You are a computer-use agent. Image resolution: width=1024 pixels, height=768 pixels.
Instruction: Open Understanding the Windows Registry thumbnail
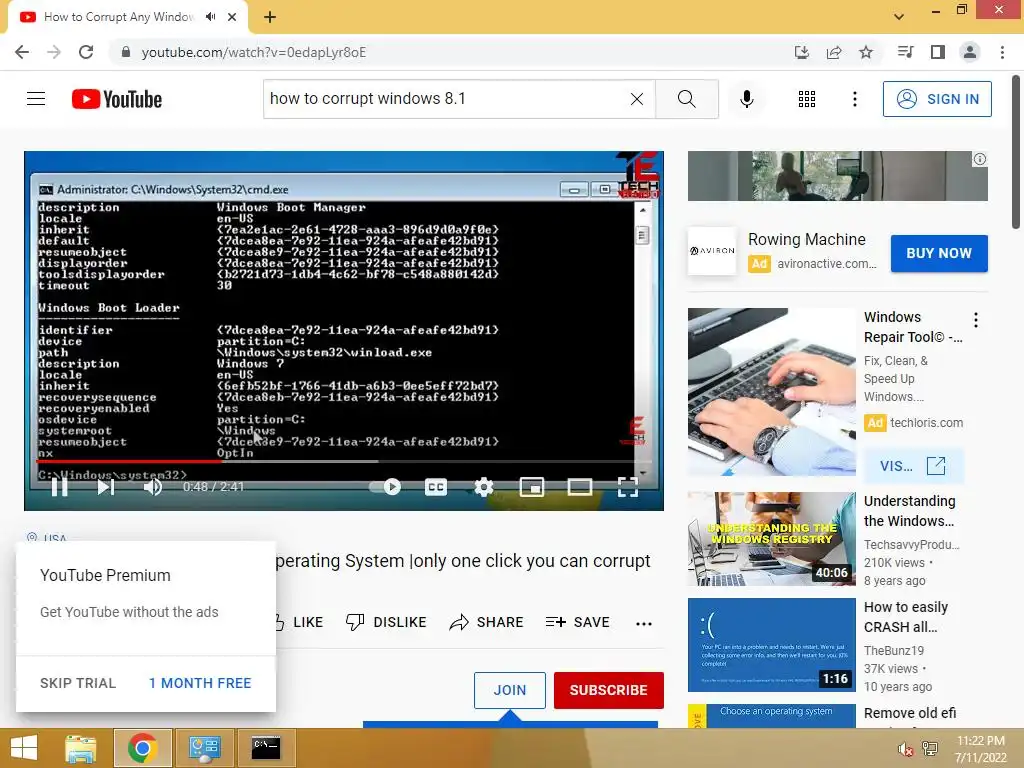[x=772, y=539]
